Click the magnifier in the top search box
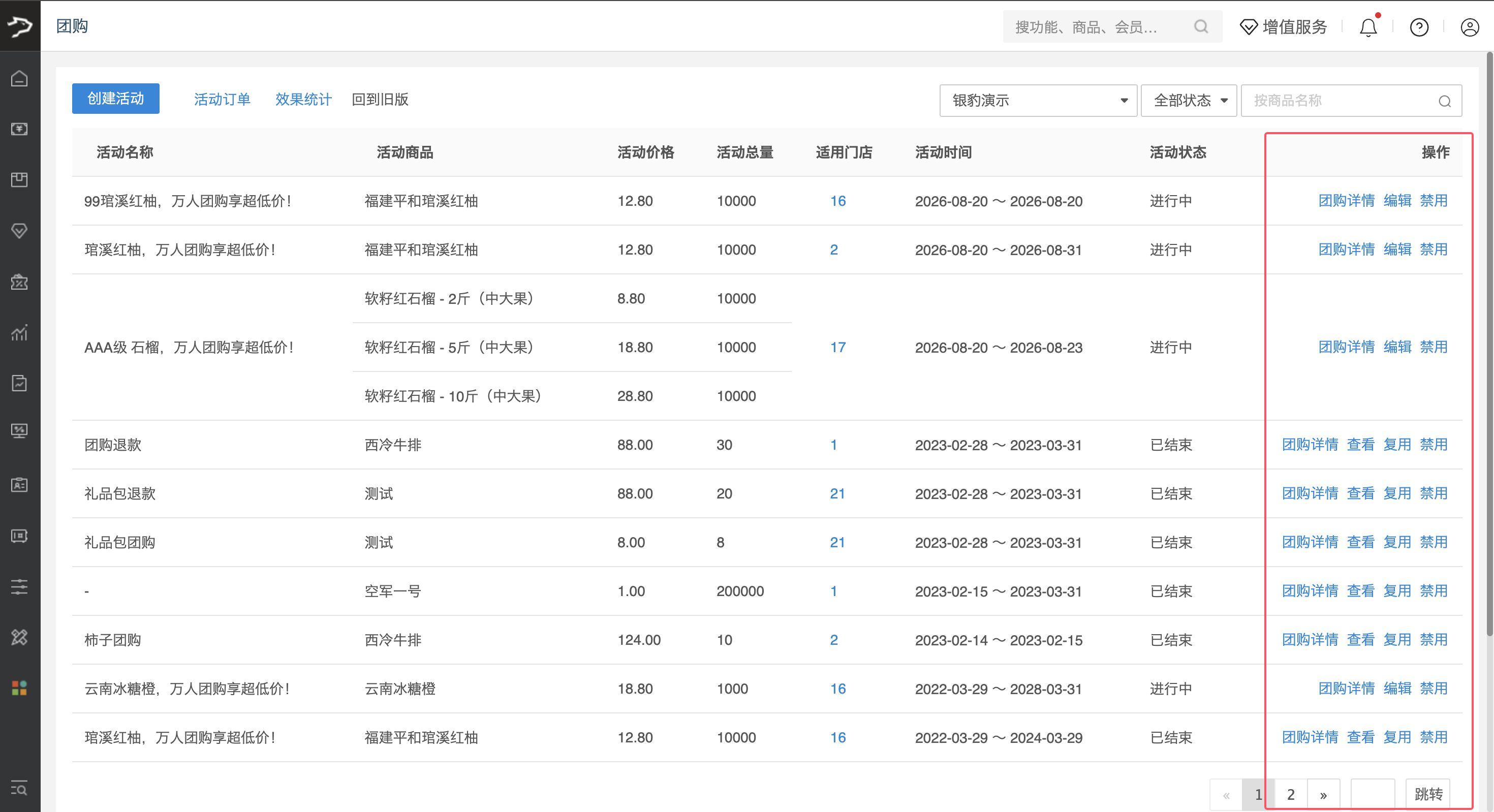Image resolution: width=1494 pixels, height=812 pixels. click(1201, 27)
